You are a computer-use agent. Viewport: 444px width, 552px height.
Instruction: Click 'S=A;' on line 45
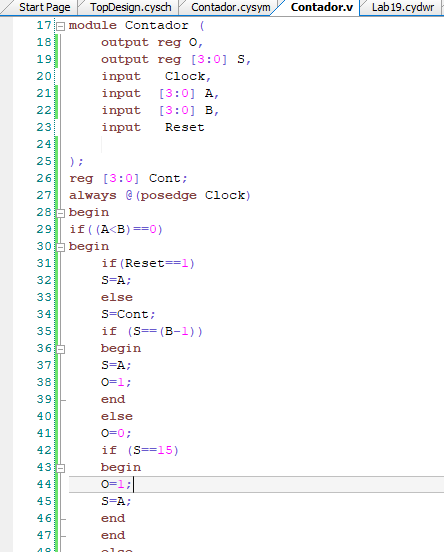116,501
